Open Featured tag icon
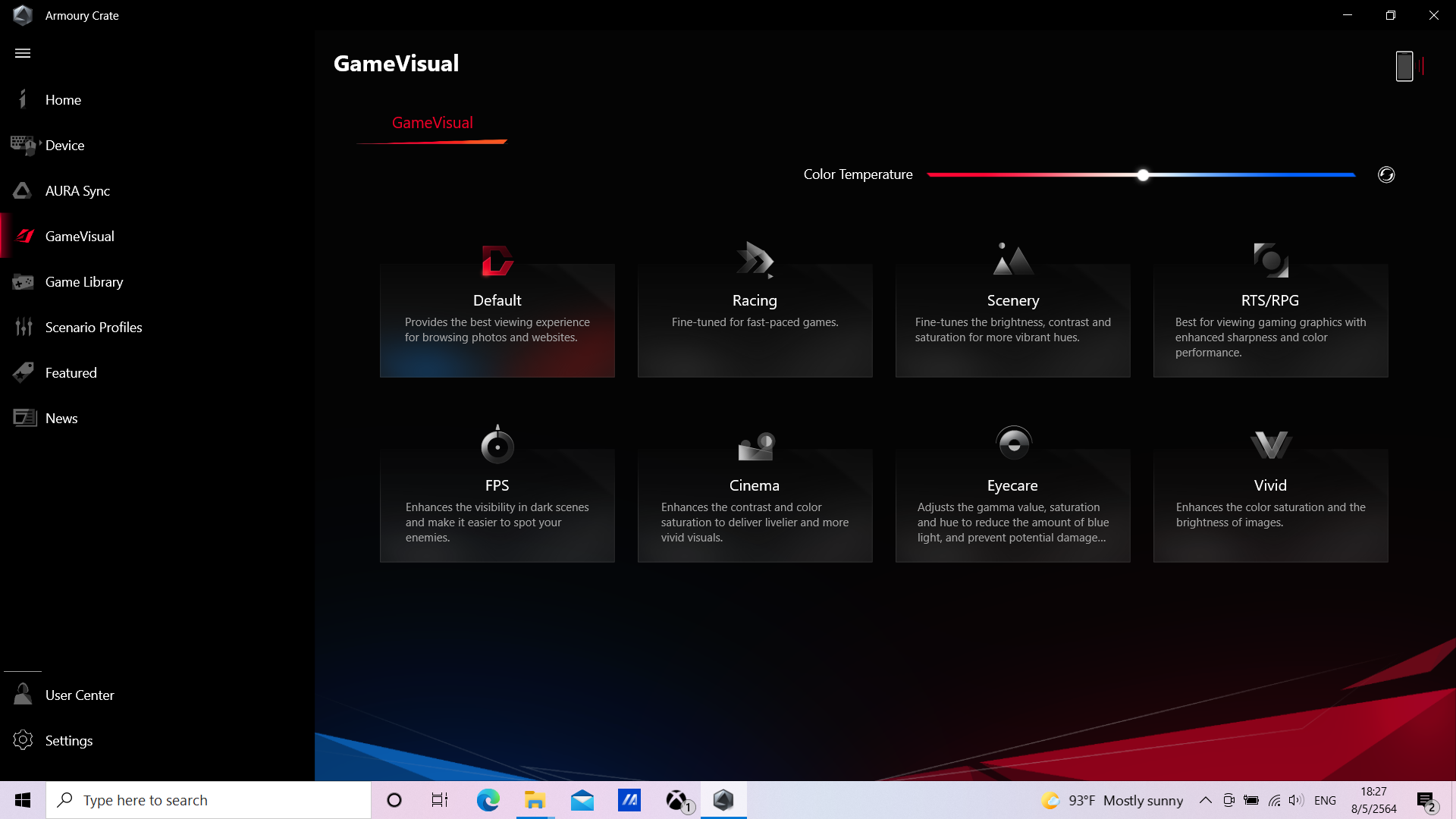 coord(24,372)
